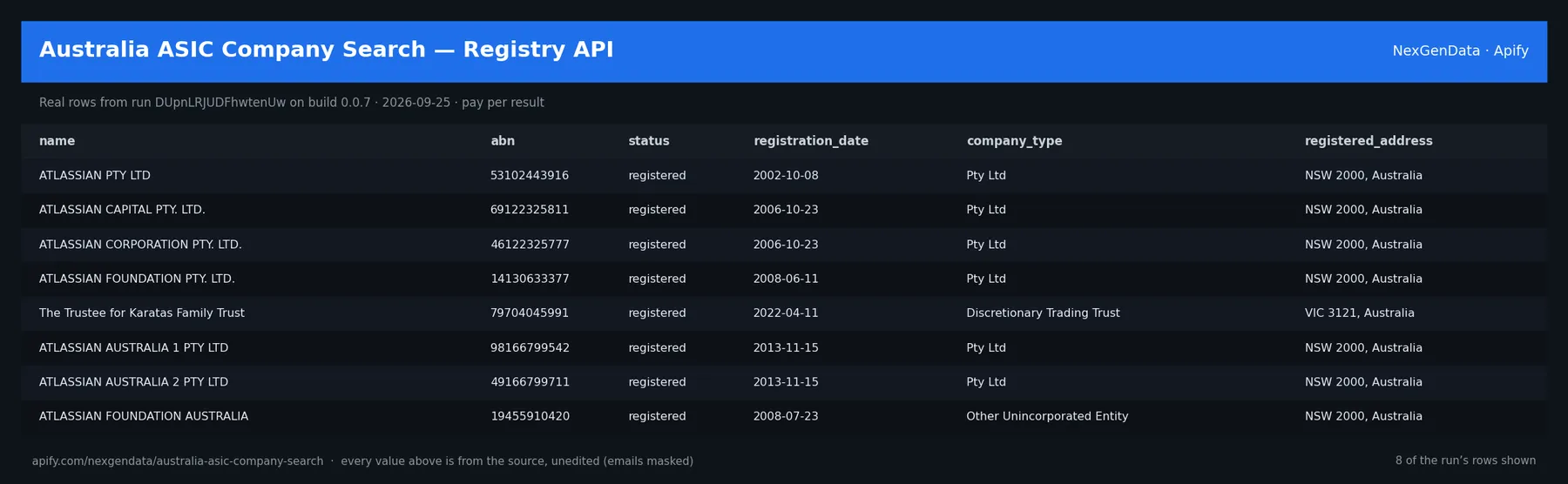
Task: Click registration date 2008-07-23
Action: click(786, 416)
